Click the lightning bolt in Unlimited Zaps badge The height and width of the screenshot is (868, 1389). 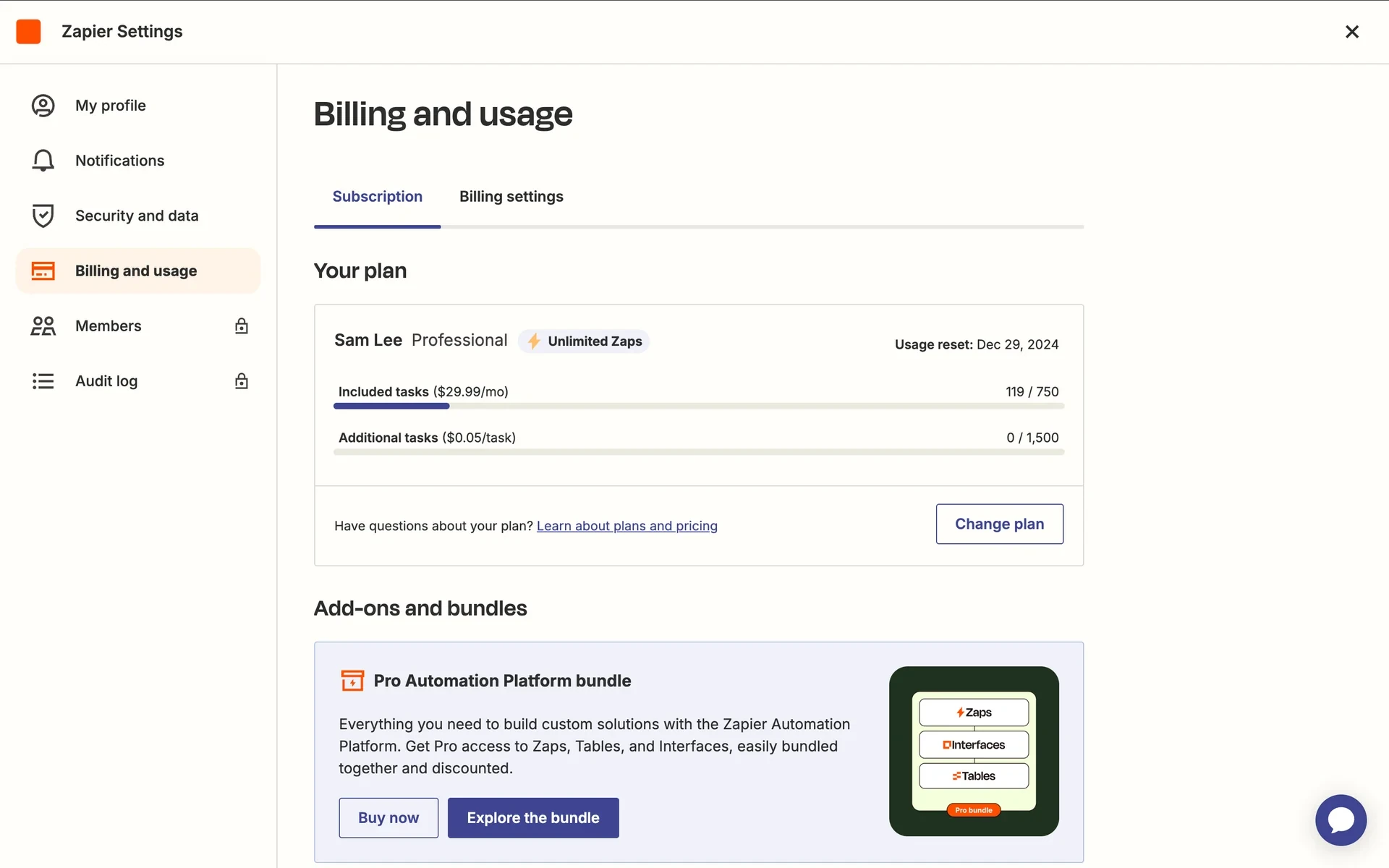534,341
